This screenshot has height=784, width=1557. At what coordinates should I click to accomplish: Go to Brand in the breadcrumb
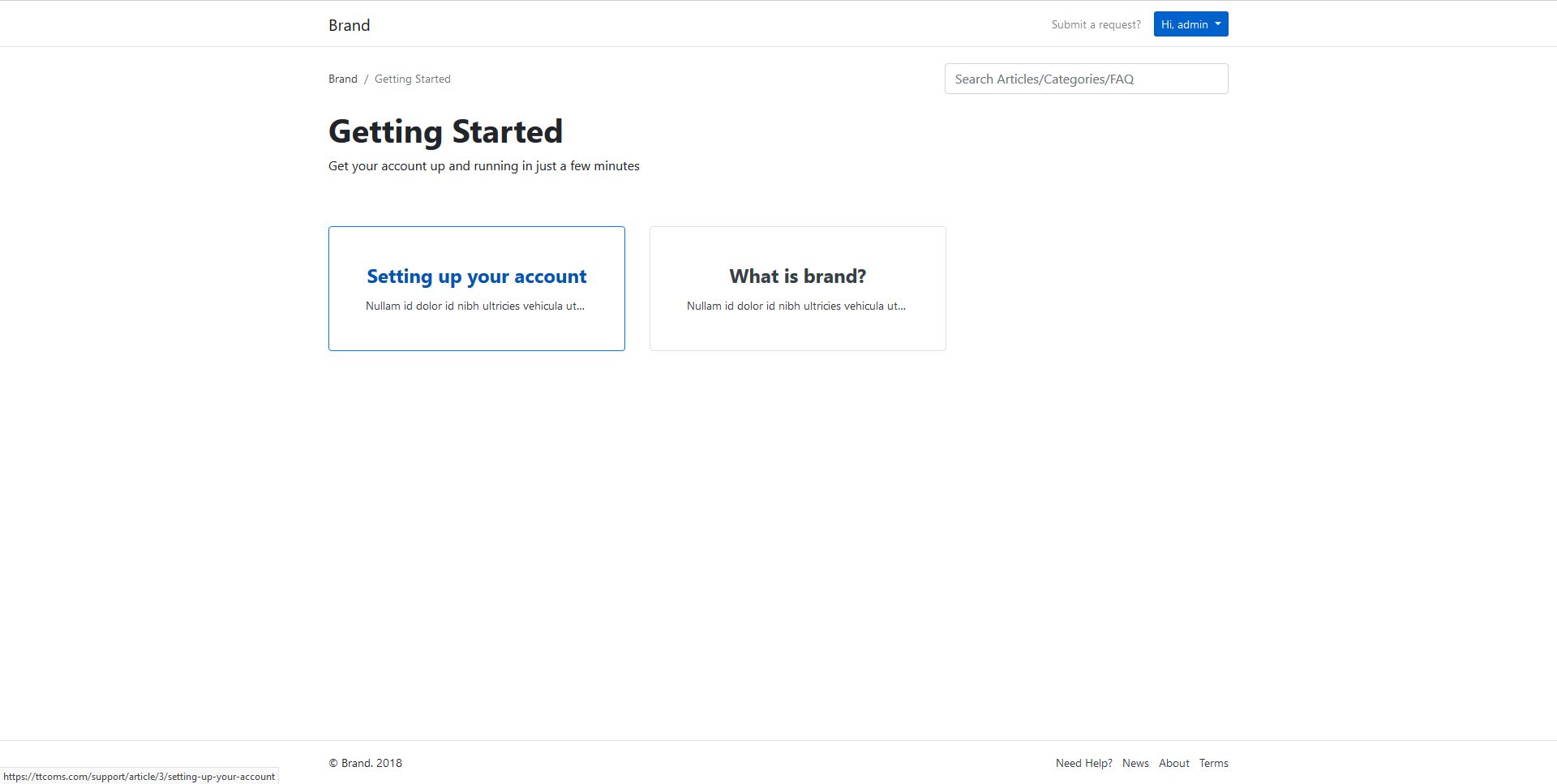tap(342, 79)
